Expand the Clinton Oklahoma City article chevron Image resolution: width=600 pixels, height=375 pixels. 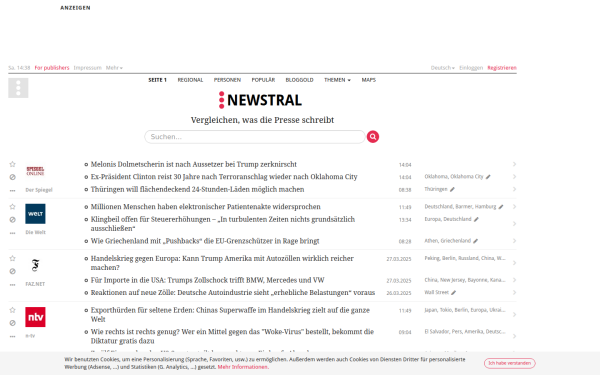(514, 177)
